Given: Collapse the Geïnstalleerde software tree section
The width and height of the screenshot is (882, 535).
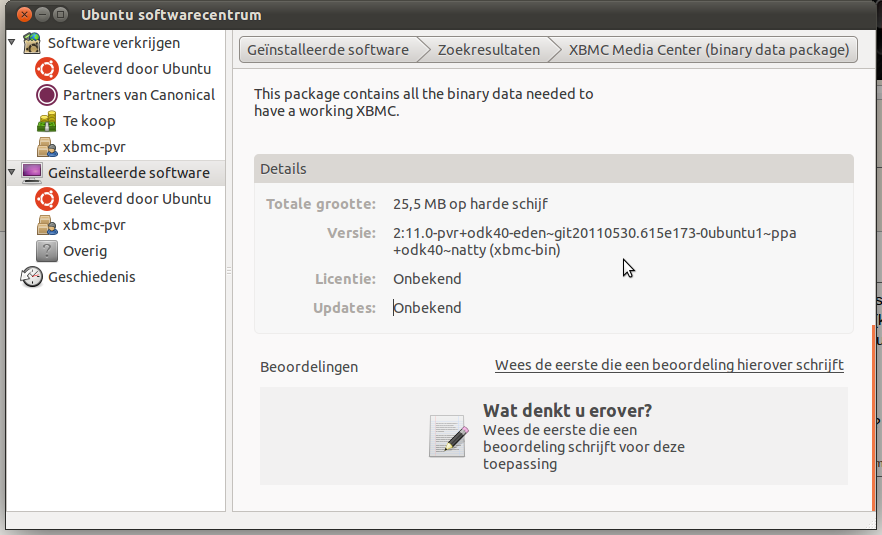Looking at the screenshot, I should 11,172.
